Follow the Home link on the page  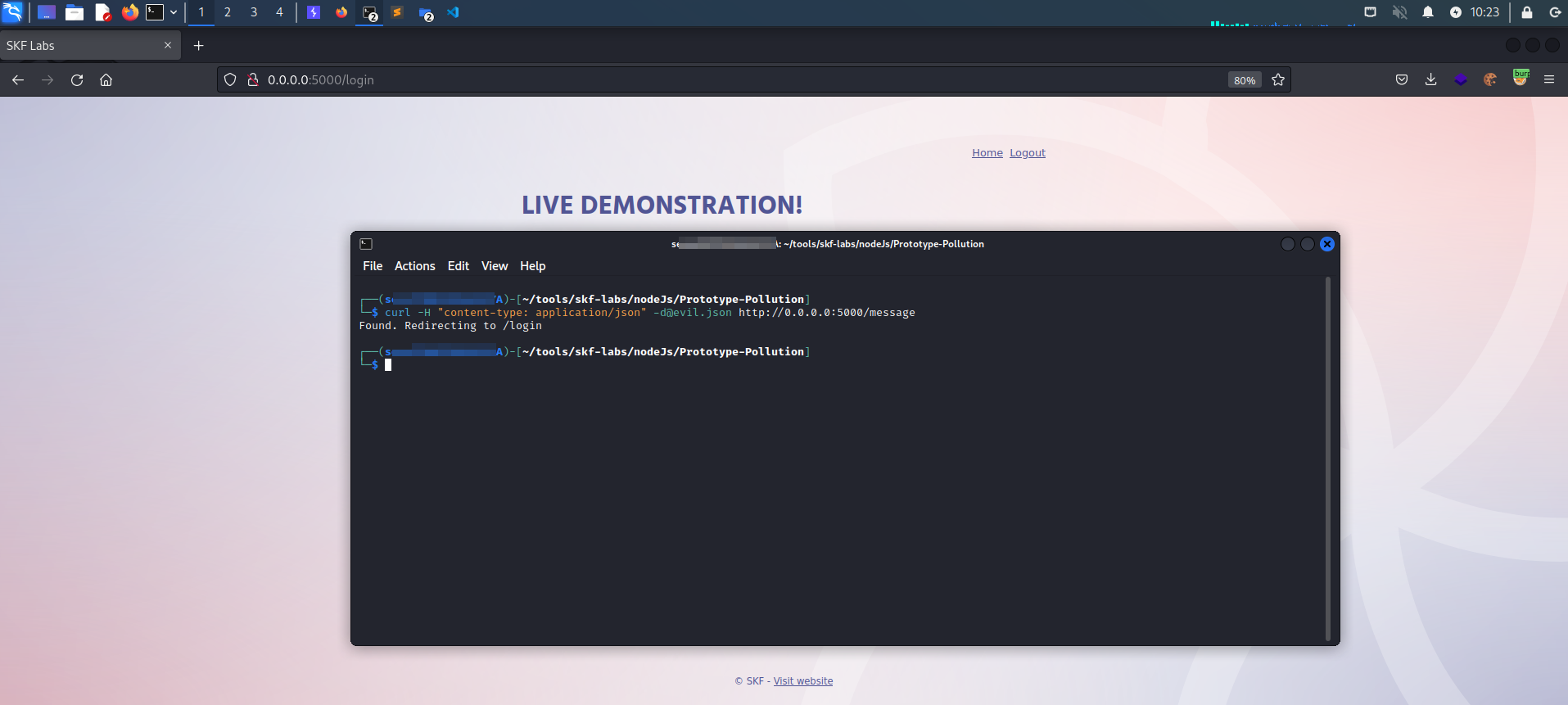pos(987,153)
